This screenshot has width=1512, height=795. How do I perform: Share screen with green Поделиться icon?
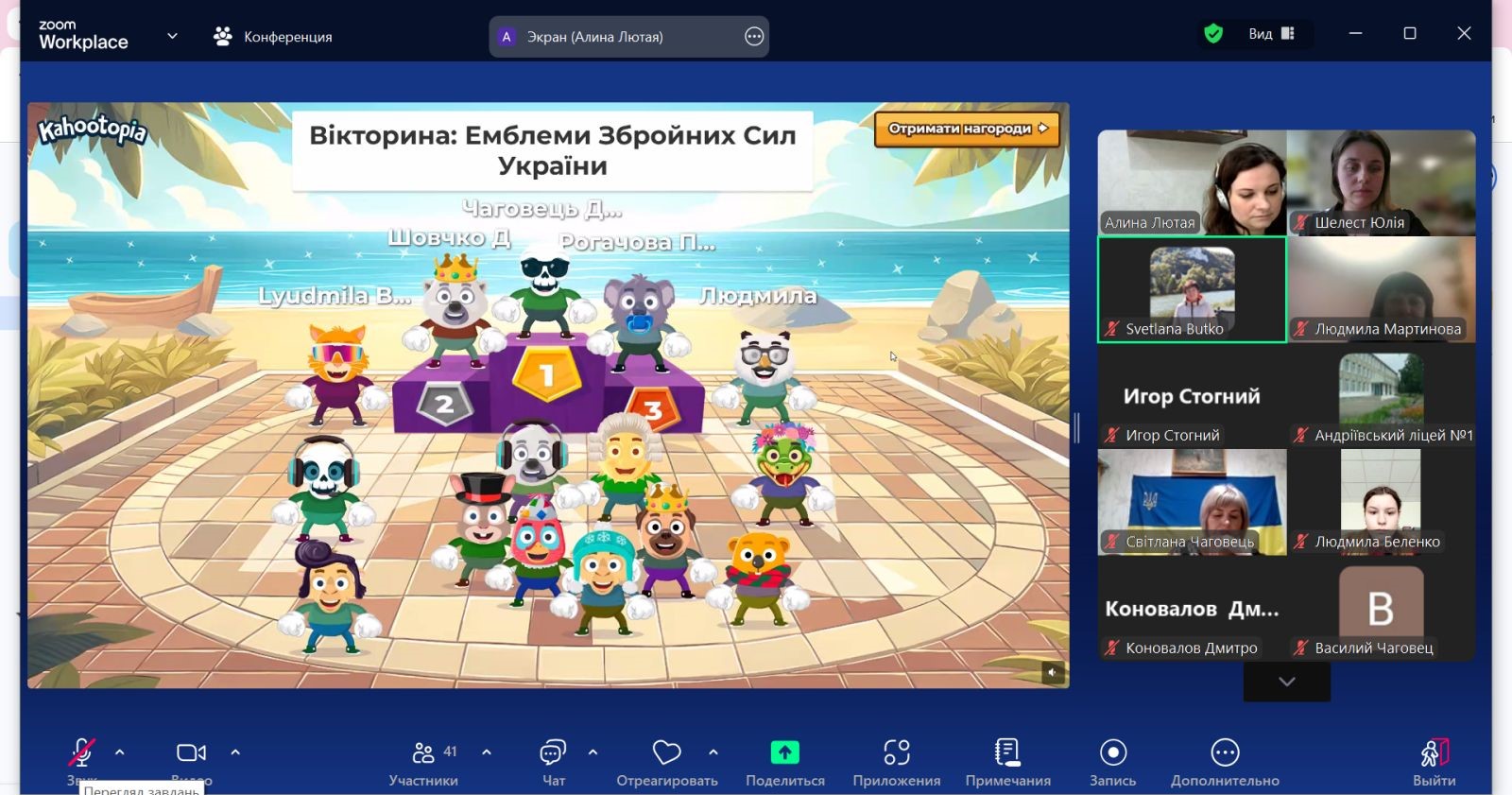click(x=785, y=752)
